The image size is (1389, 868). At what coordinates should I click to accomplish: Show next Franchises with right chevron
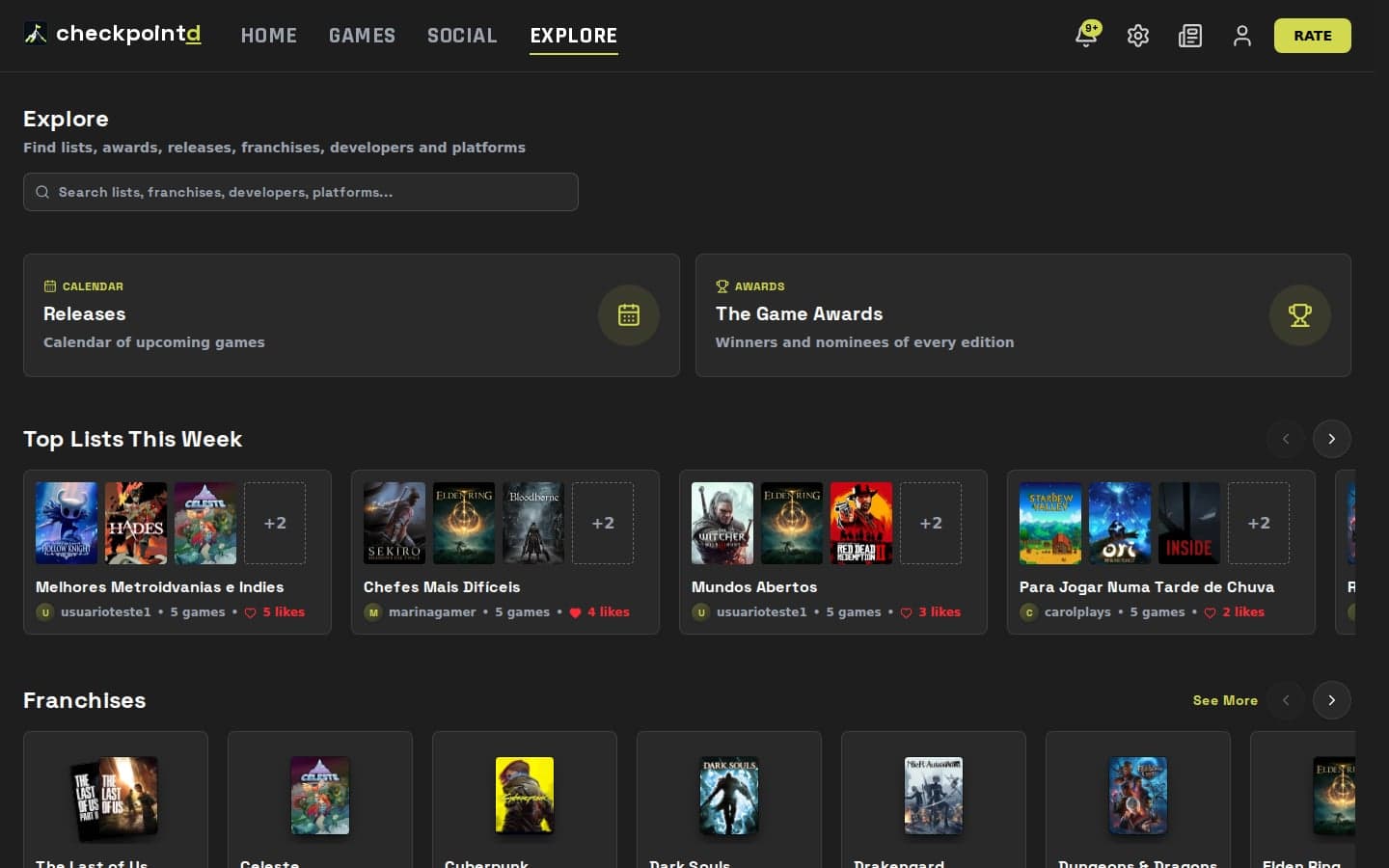click(x=1332, y=700)
